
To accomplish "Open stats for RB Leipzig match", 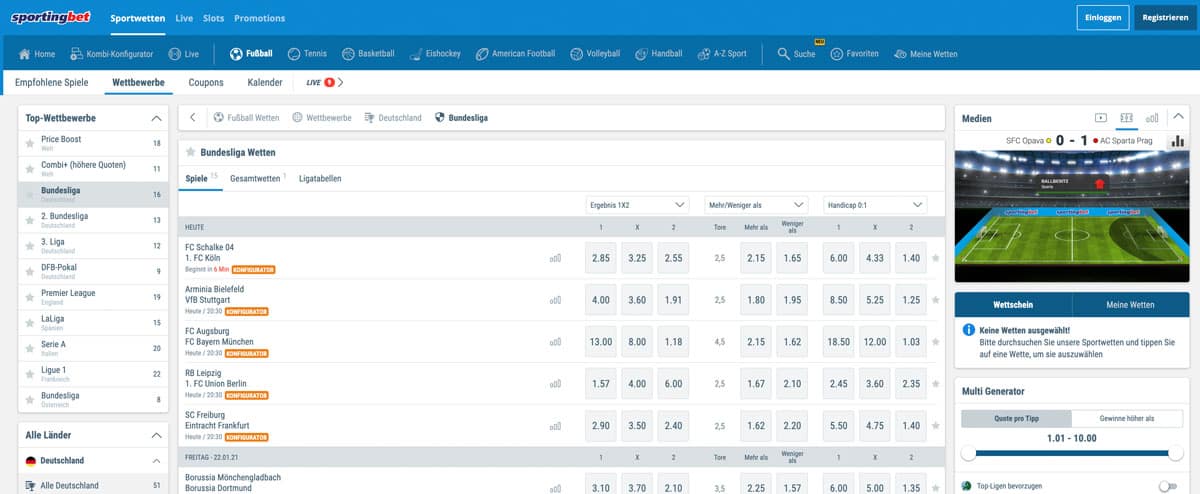I will (x=555, y=384).
